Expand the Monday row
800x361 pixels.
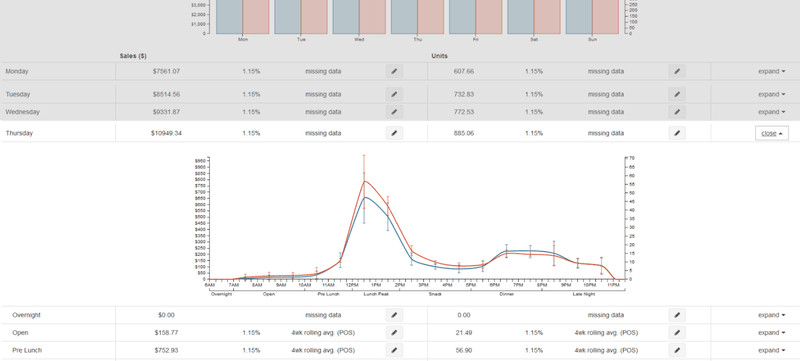pos(771,71)
